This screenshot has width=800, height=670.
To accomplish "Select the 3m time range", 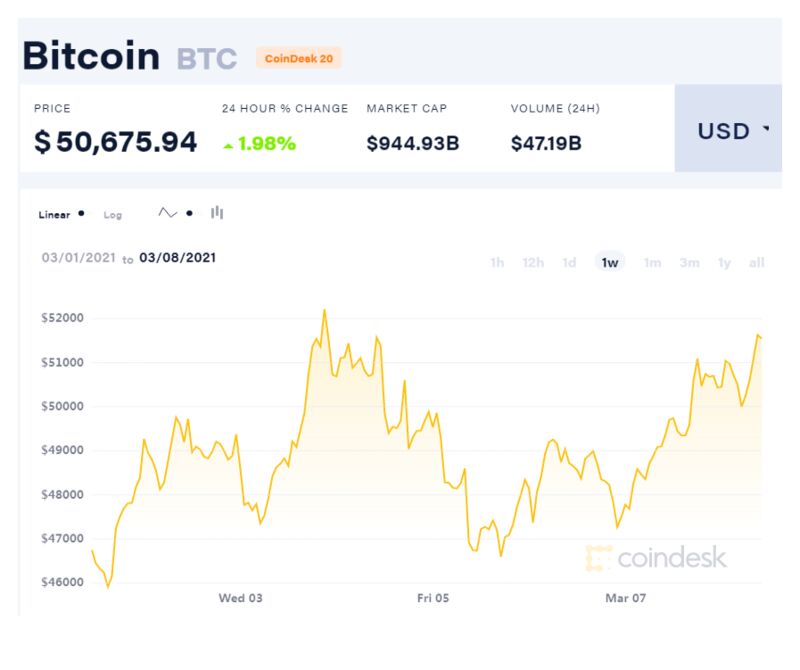I will (689, 262).
